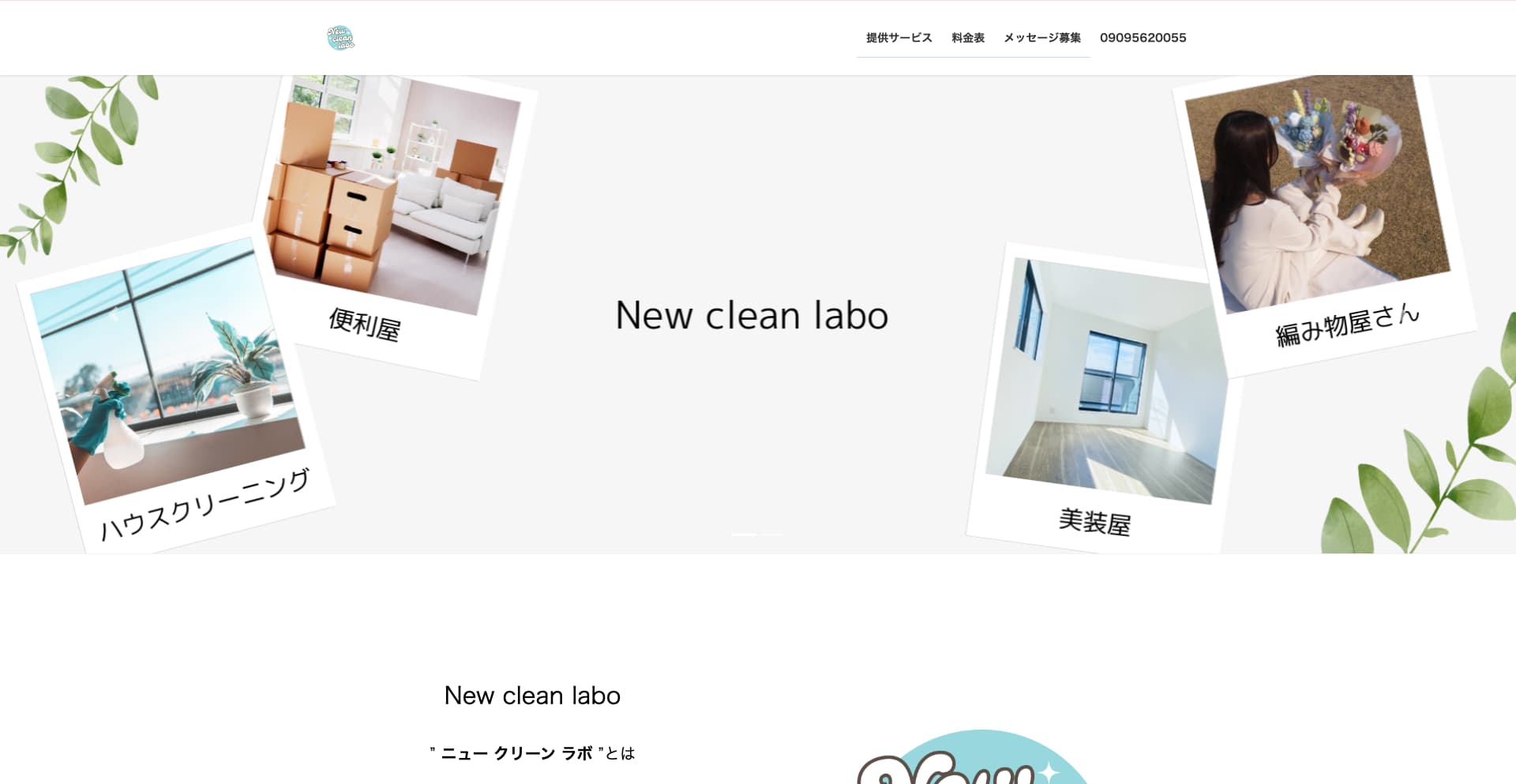Open the 料金表 menu item
The height and width of the screenshot is (784, 1516).
click(x=968, y=38)
